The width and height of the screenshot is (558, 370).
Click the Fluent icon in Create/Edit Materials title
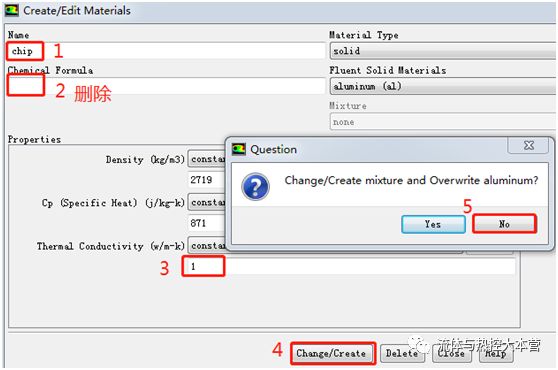12,10
